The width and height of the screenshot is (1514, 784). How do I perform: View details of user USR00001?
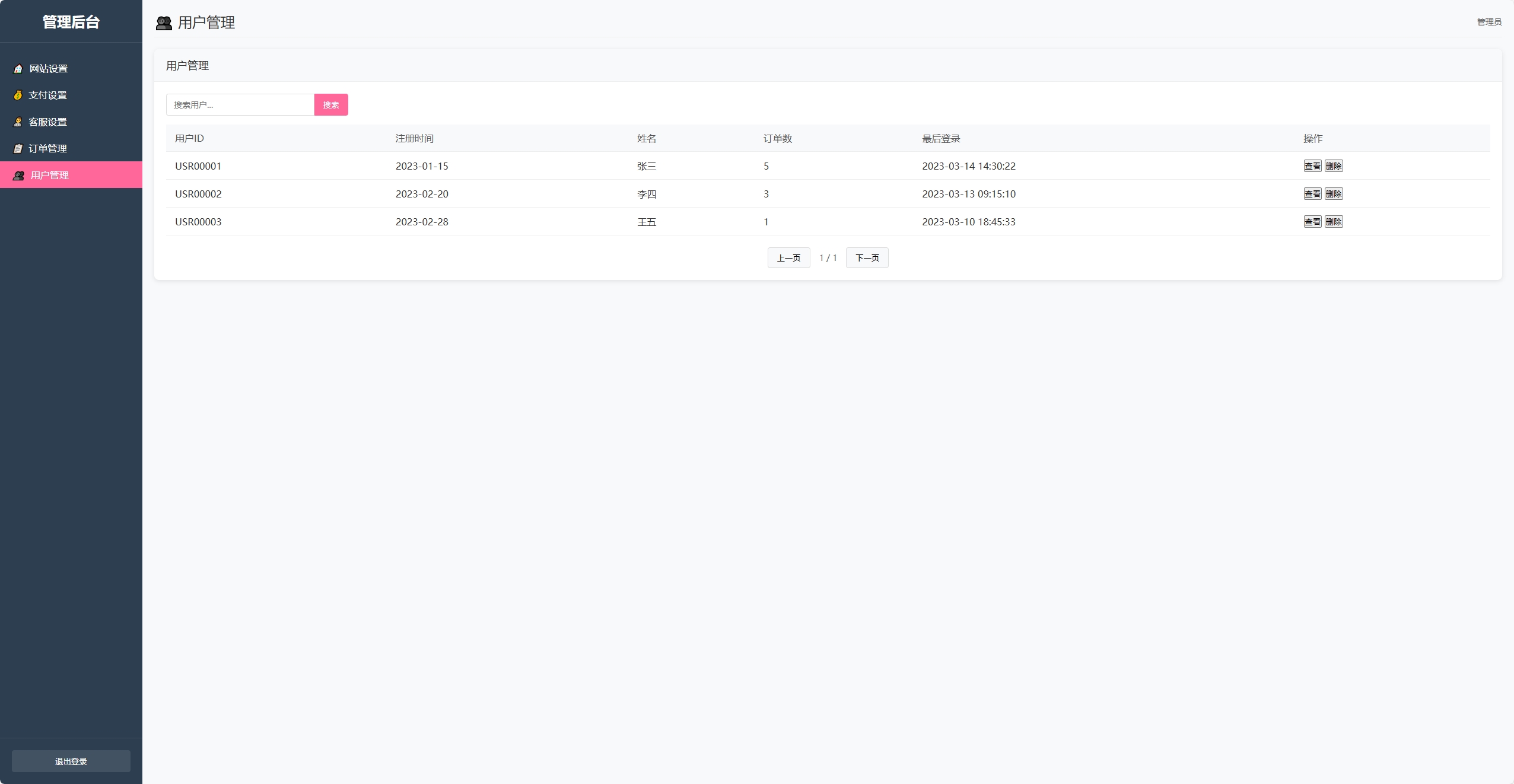[1312, 166]
